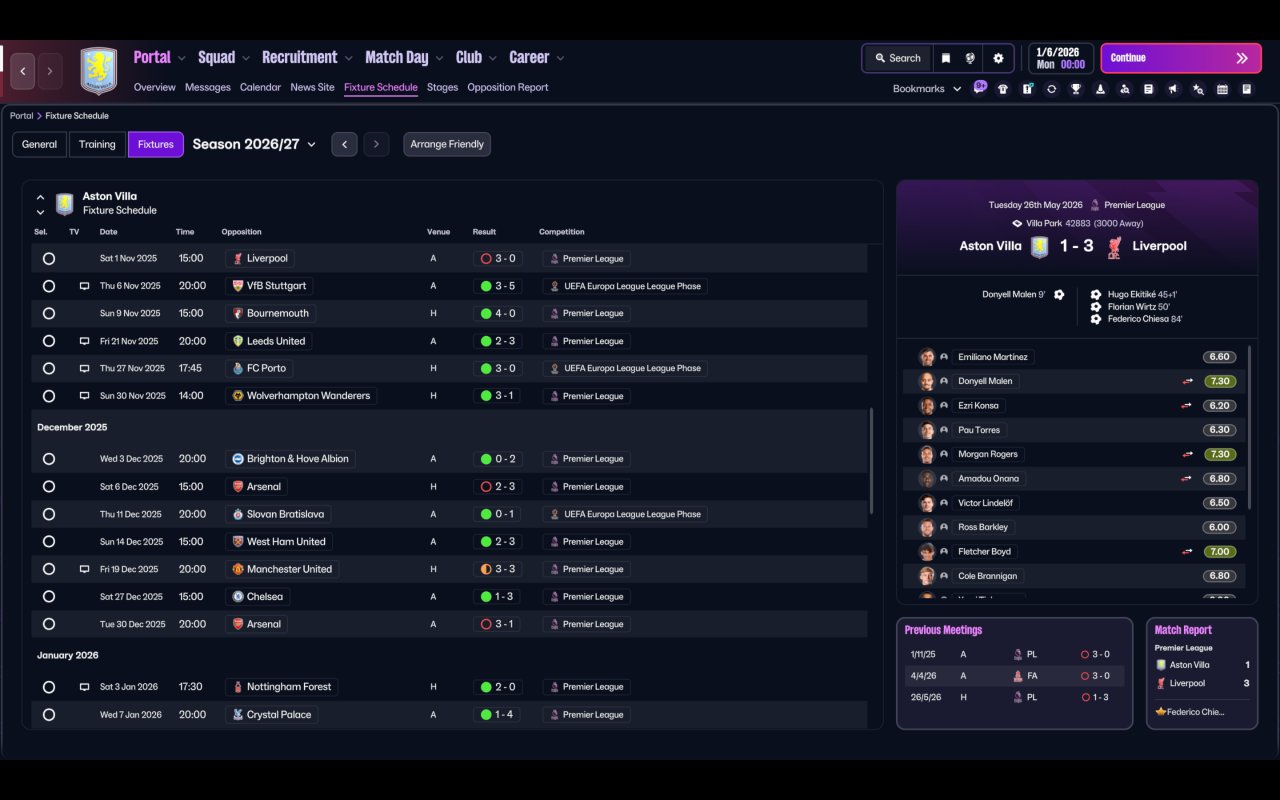1280x800 pixels.
Task: Open the Messages tab
Action: tap(208, 87)
